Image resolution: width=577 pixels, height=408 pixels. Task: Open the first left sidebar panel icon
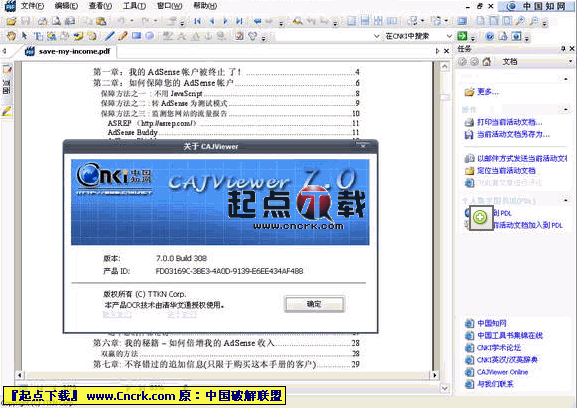tap(7, 69)
